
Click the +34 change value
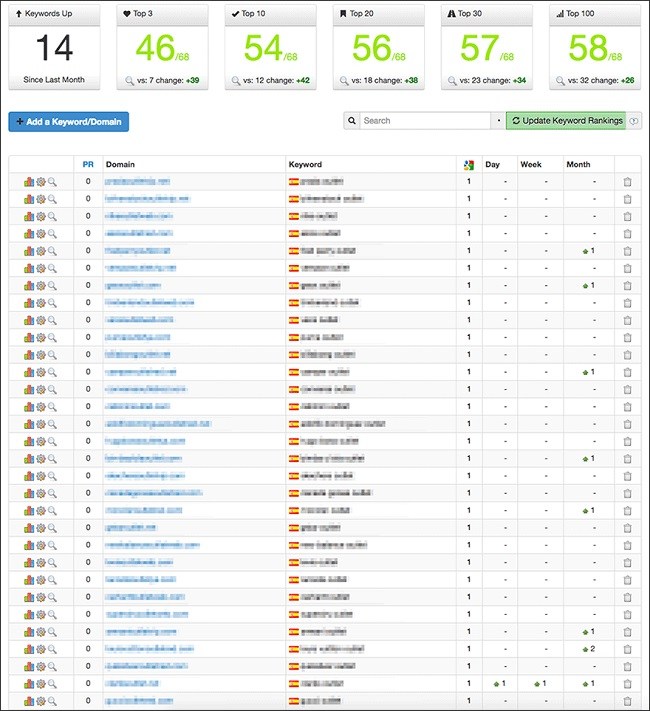tap(519, 80)
